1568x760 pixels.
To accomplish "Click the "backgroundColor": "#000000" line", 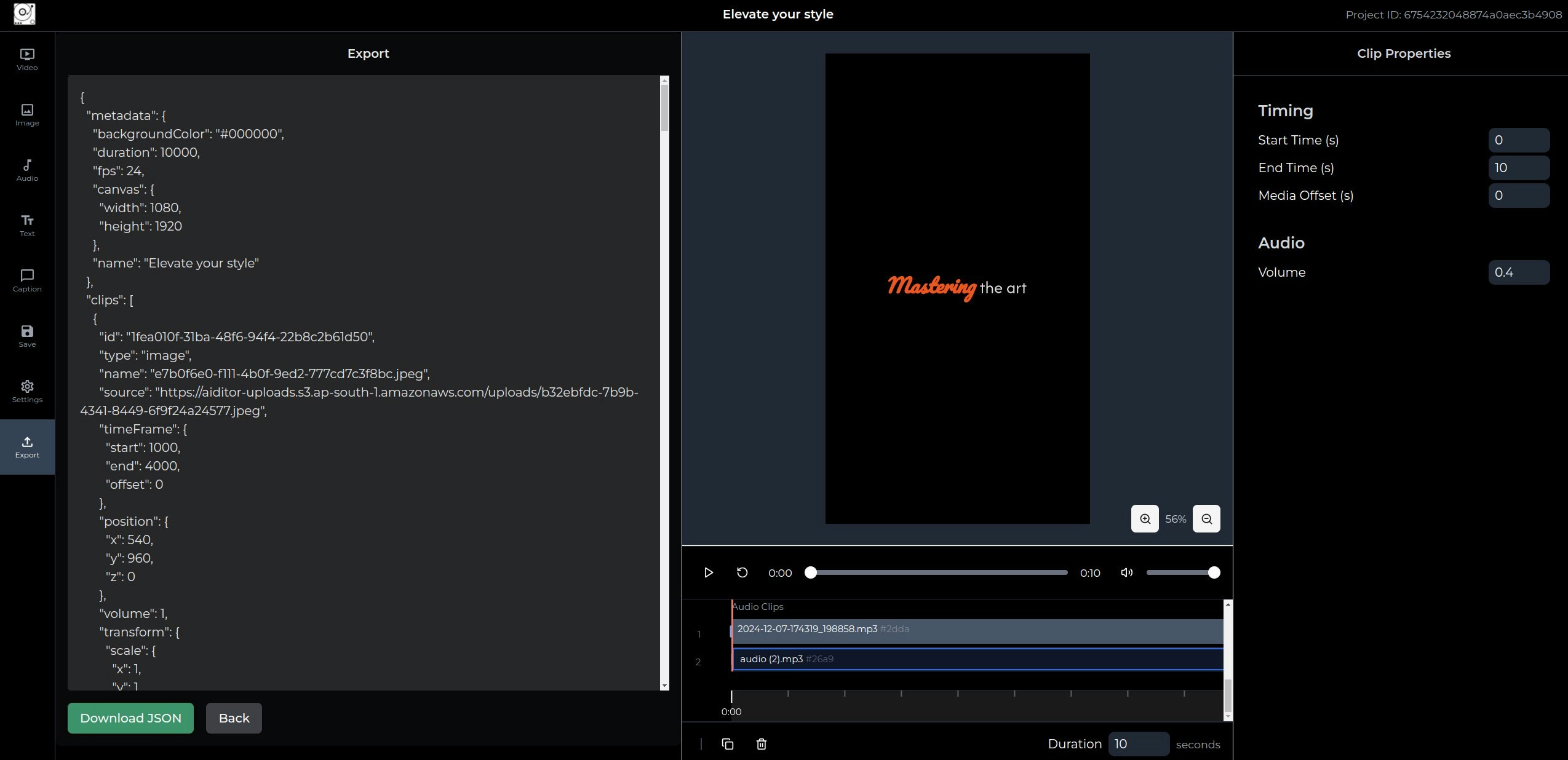I will [x=188, y=134].
